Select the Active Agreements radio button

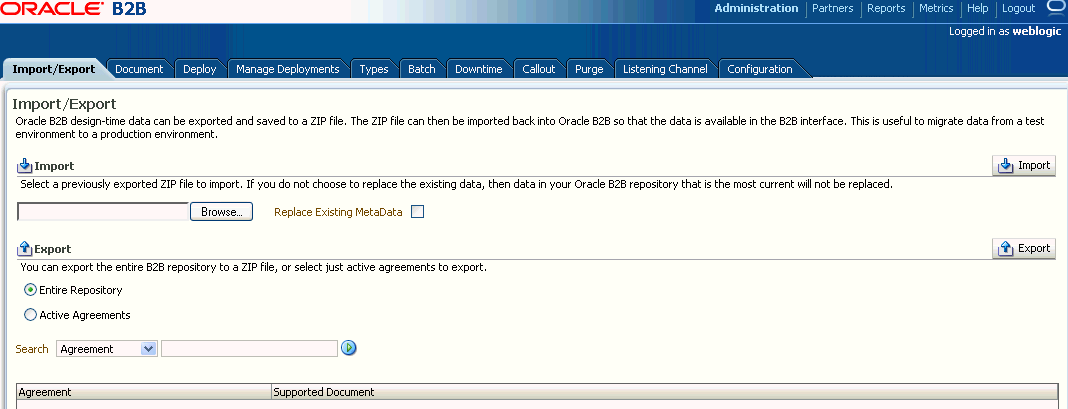(30, 315)
